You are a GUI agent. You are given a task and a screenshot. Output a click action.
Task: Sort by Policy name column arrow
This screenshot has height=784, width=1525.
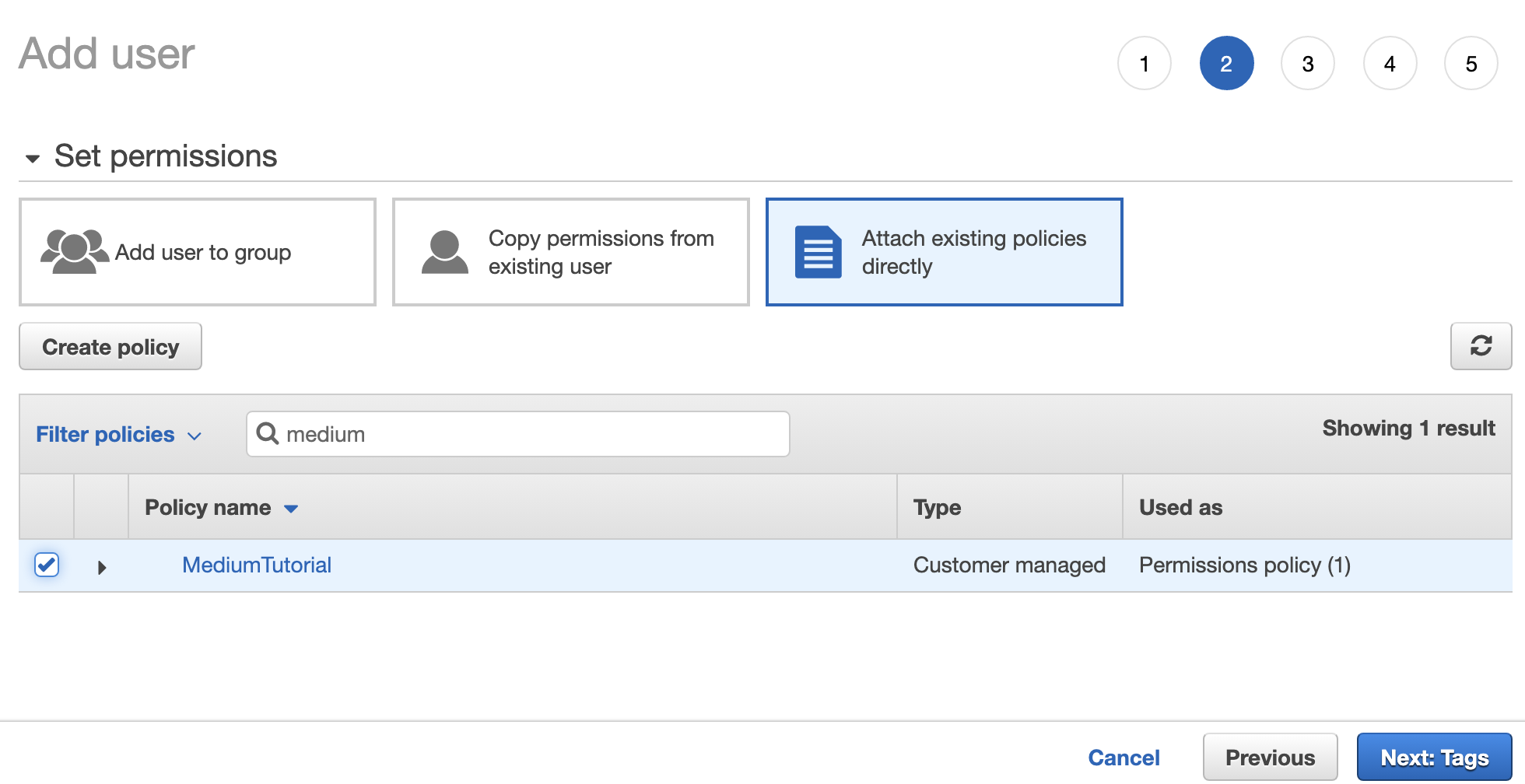pos(291,509)
